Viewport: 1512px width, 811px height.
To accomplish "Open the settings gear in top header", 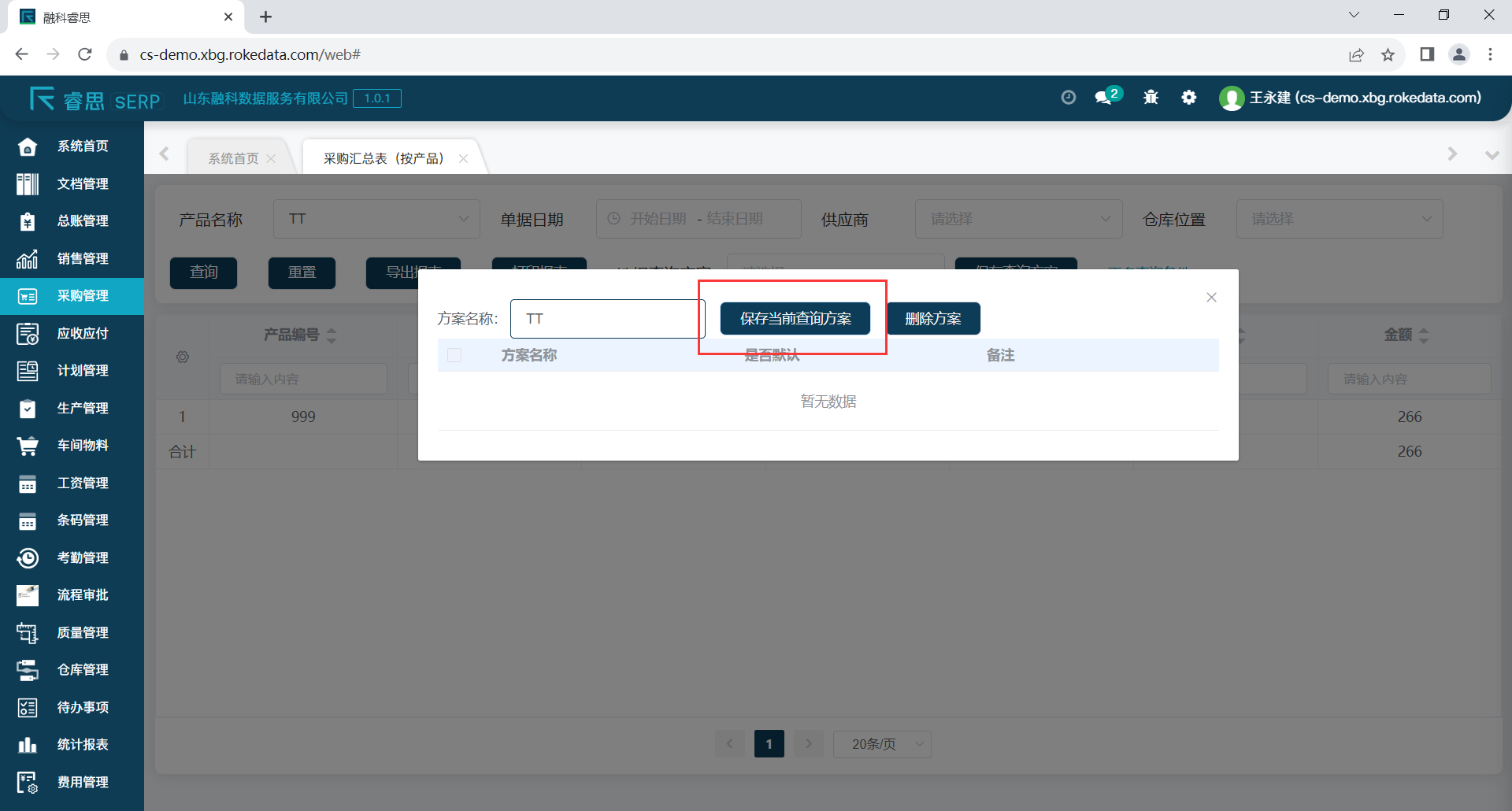I will (1189, 98).
